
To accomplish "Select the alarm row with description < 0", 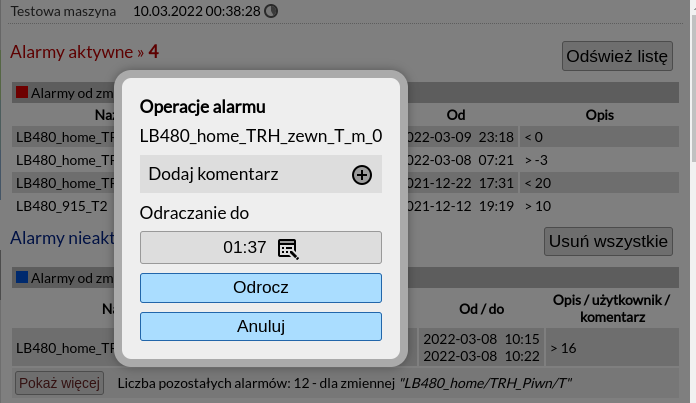I will pos(345,137).
